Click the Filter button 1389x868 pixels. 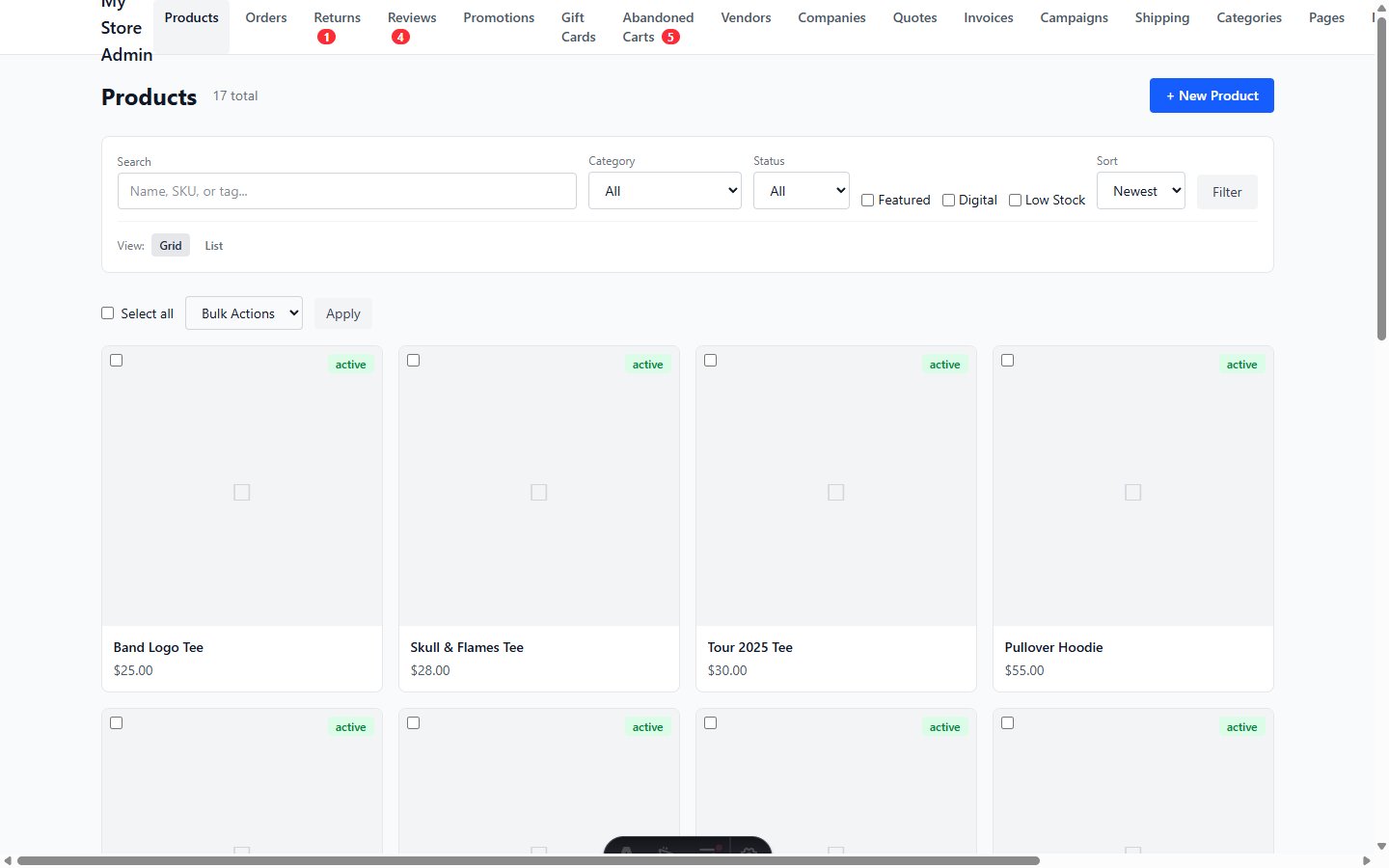coord(1226,191)
